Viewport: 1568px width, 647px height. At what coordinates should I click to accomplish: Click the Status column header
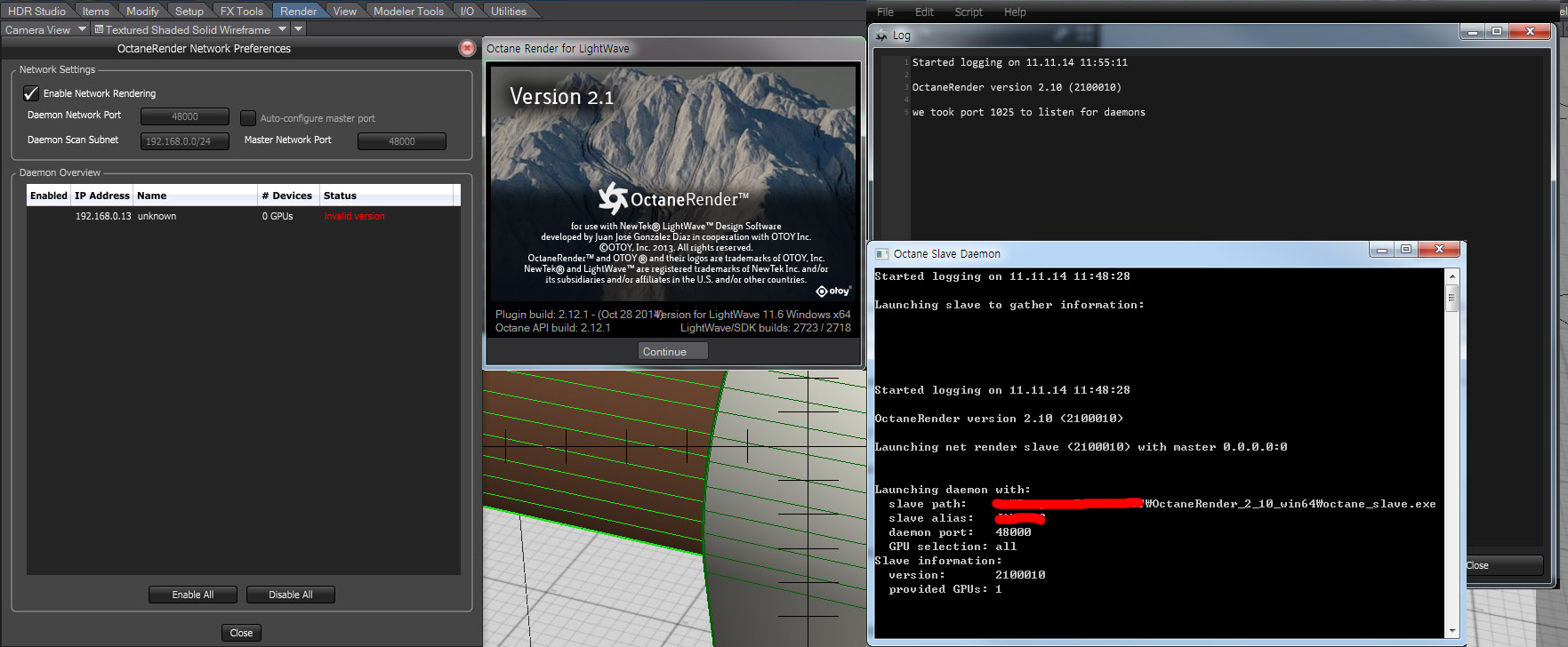click(386, 196)
